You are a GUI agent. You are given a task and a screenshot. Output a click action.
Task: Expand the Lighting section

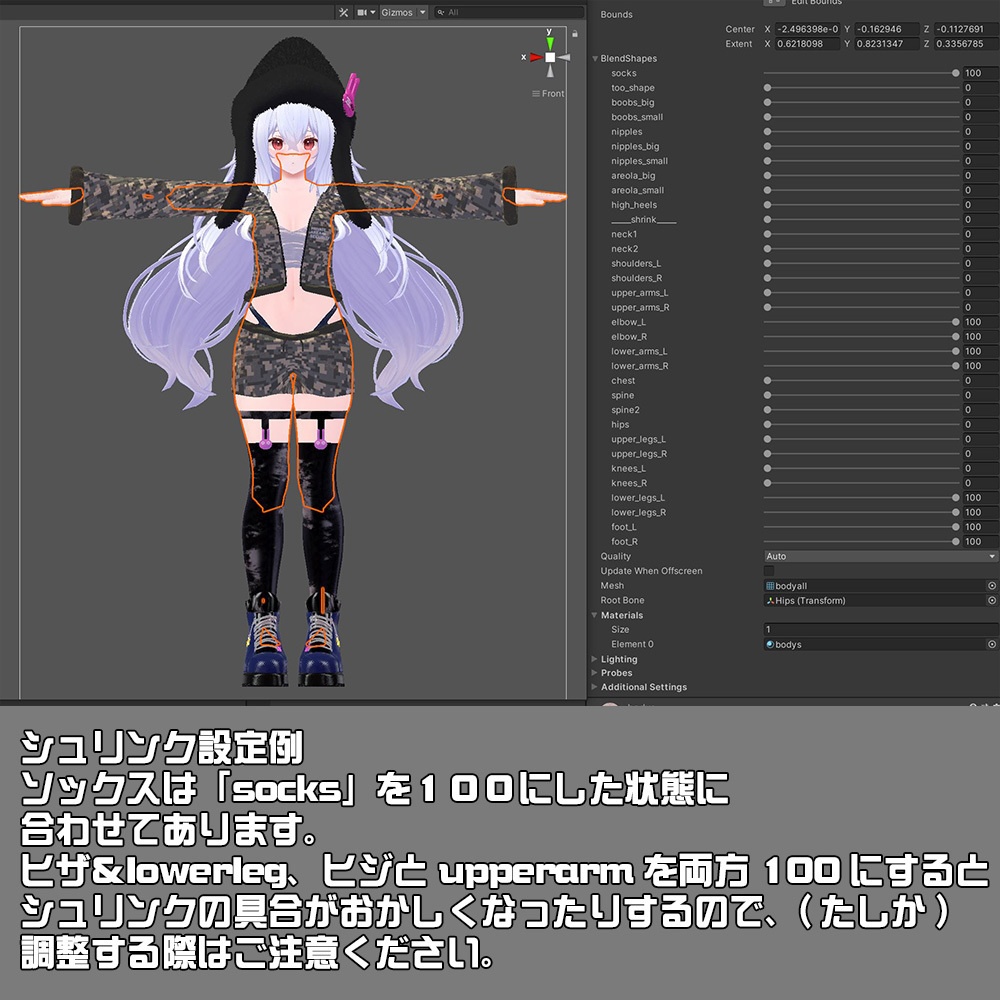pos(594,659)
